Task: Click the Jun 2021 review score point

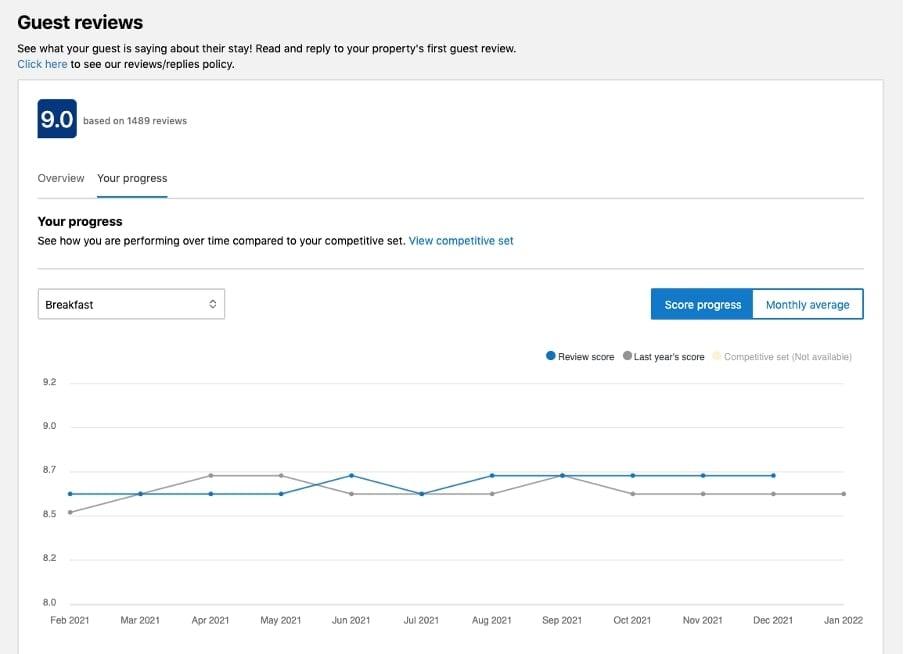Action: click(x=351, y=475)
